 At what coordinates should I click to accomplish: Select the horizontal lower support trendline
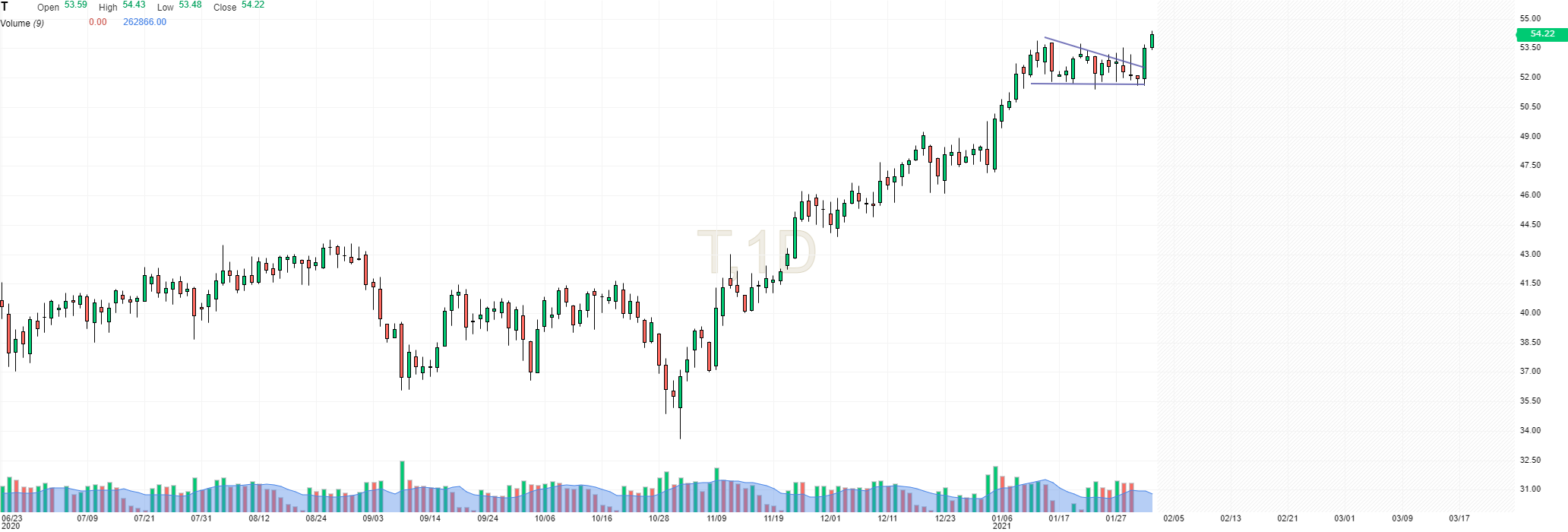click(1086, 84)
